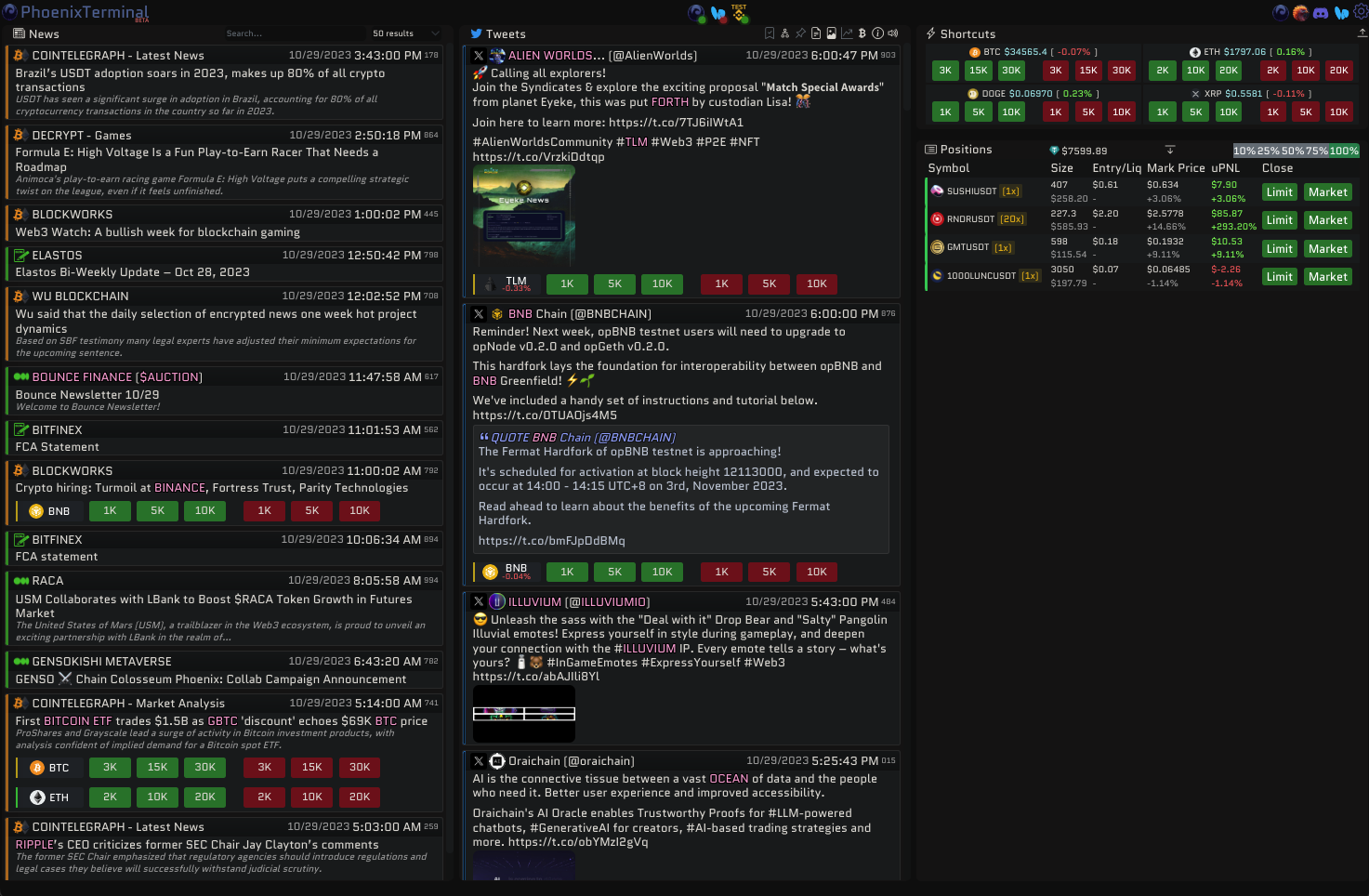
Task: Open Elastos Bi-Weekly Update headline
Action: coord(132,272)
